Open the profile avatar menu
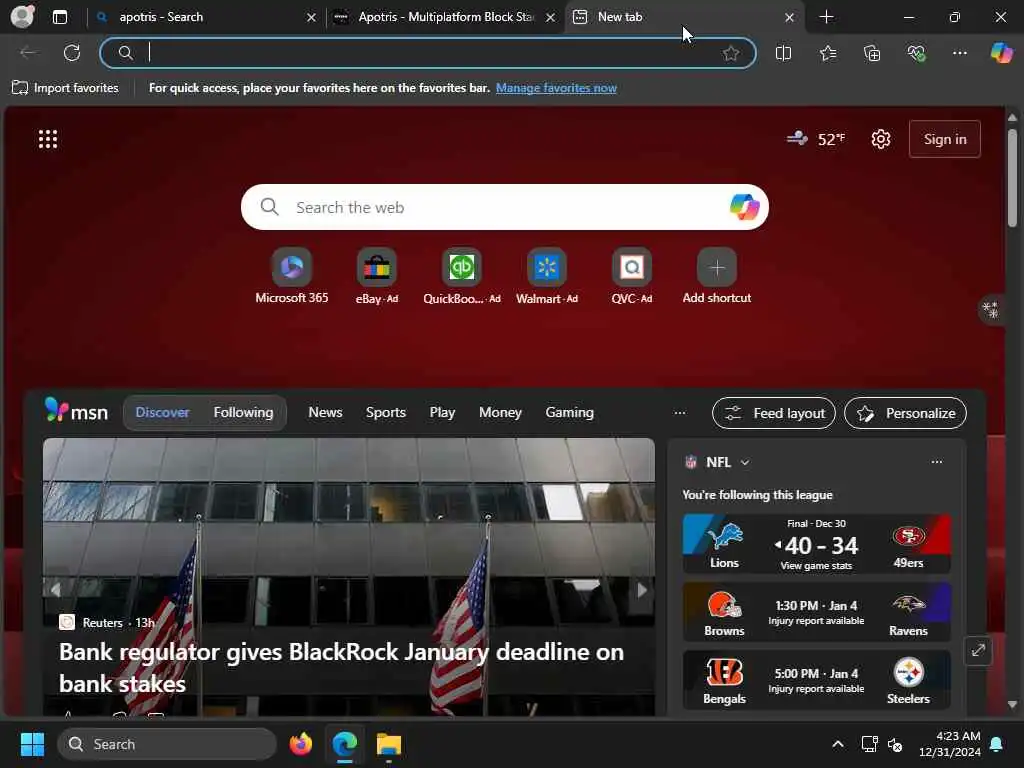 click(22, 17)
